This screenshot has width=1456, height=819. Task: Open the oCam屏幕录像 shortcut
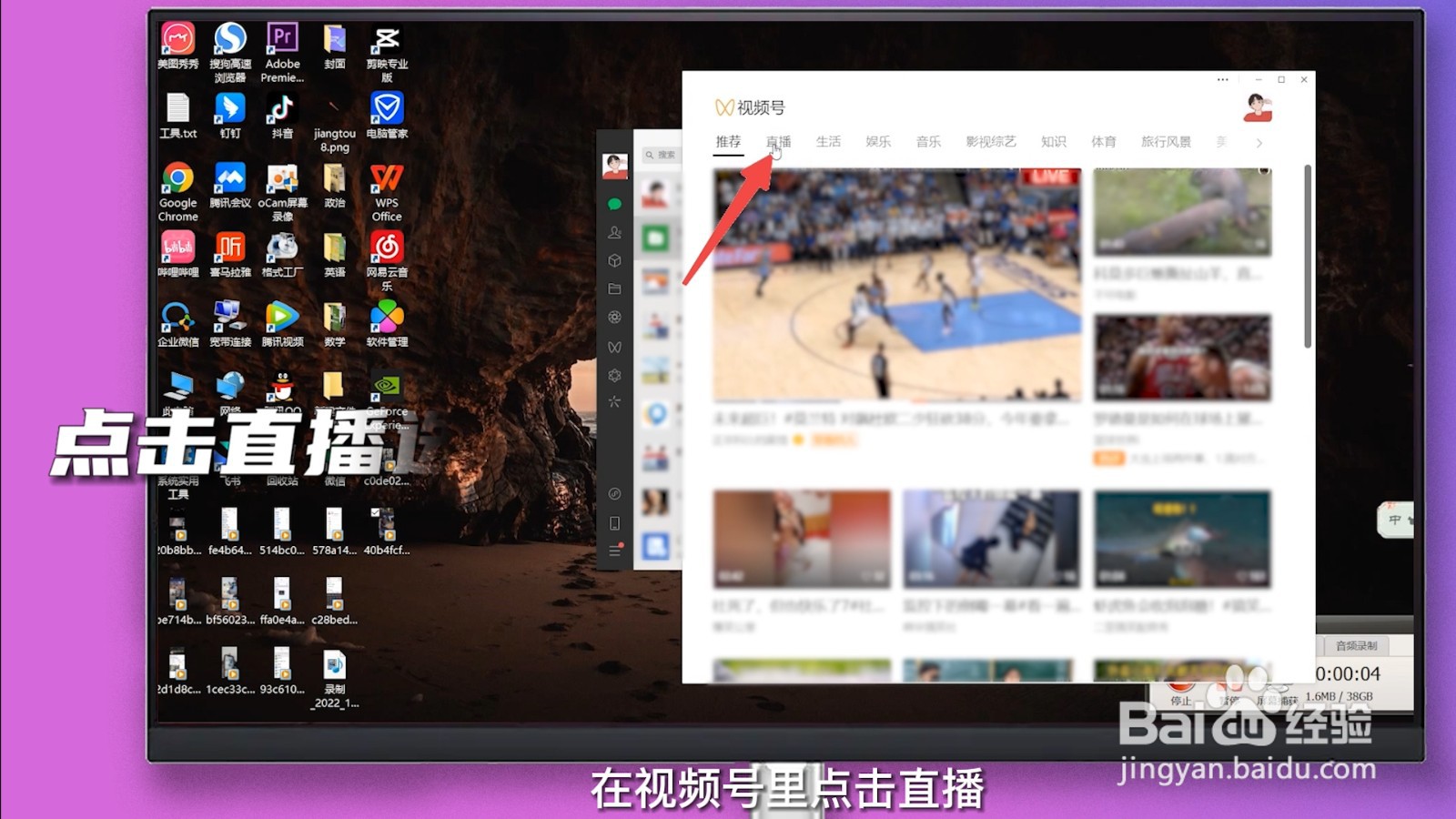[x=282, y=192]
